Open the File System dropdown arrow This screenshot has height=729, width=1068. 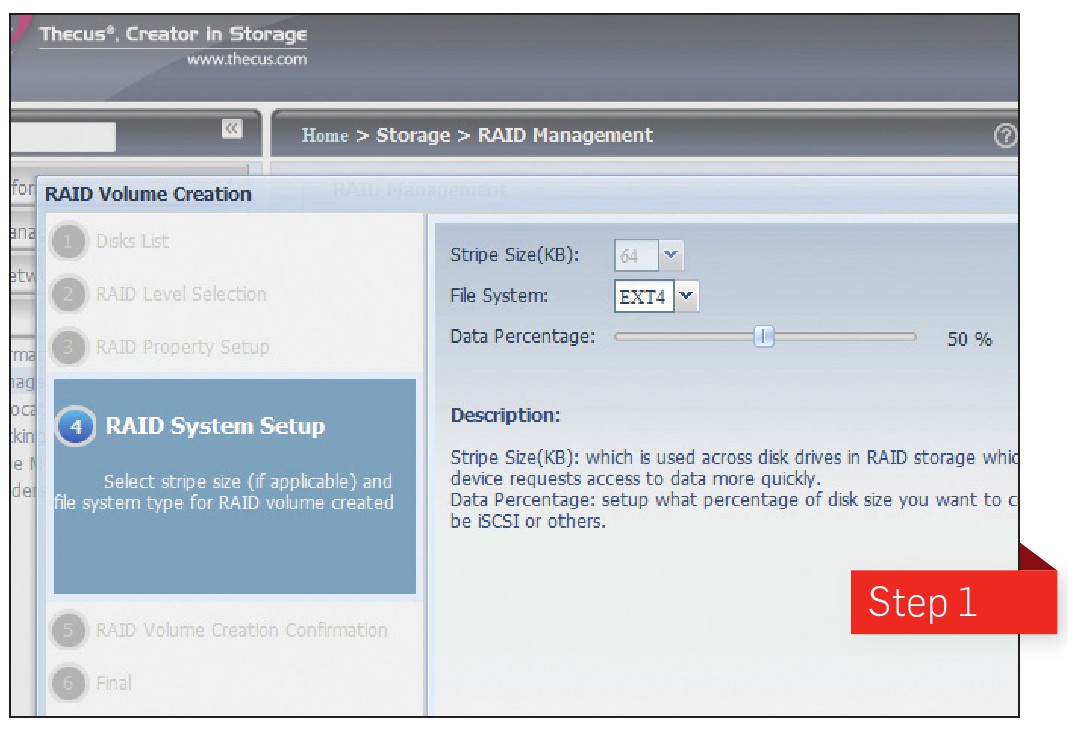(x=687, y=296)
